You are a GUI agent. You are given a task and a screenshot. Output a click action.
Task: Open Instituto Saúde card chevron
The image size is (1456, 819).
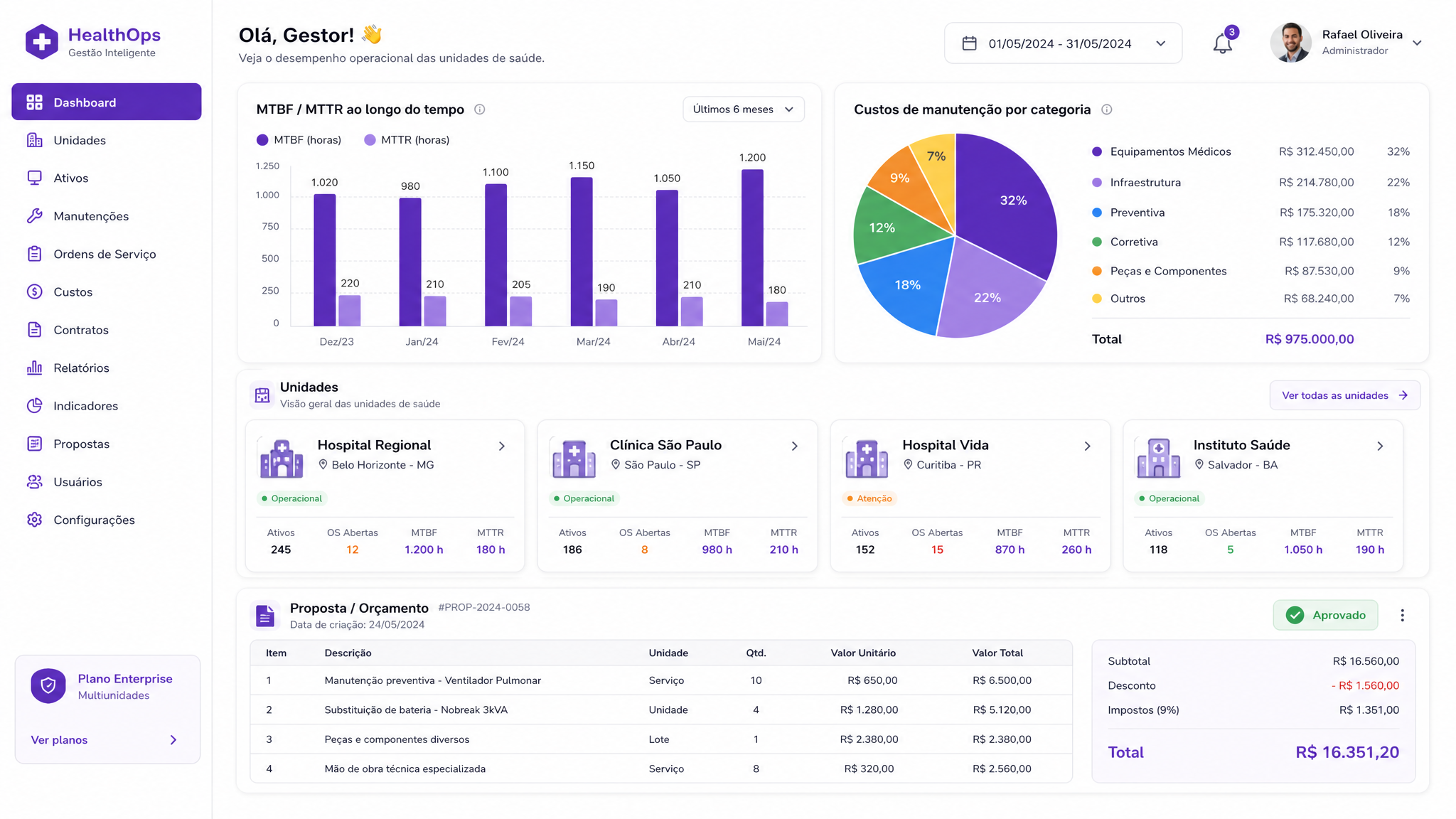(1380, 446)
